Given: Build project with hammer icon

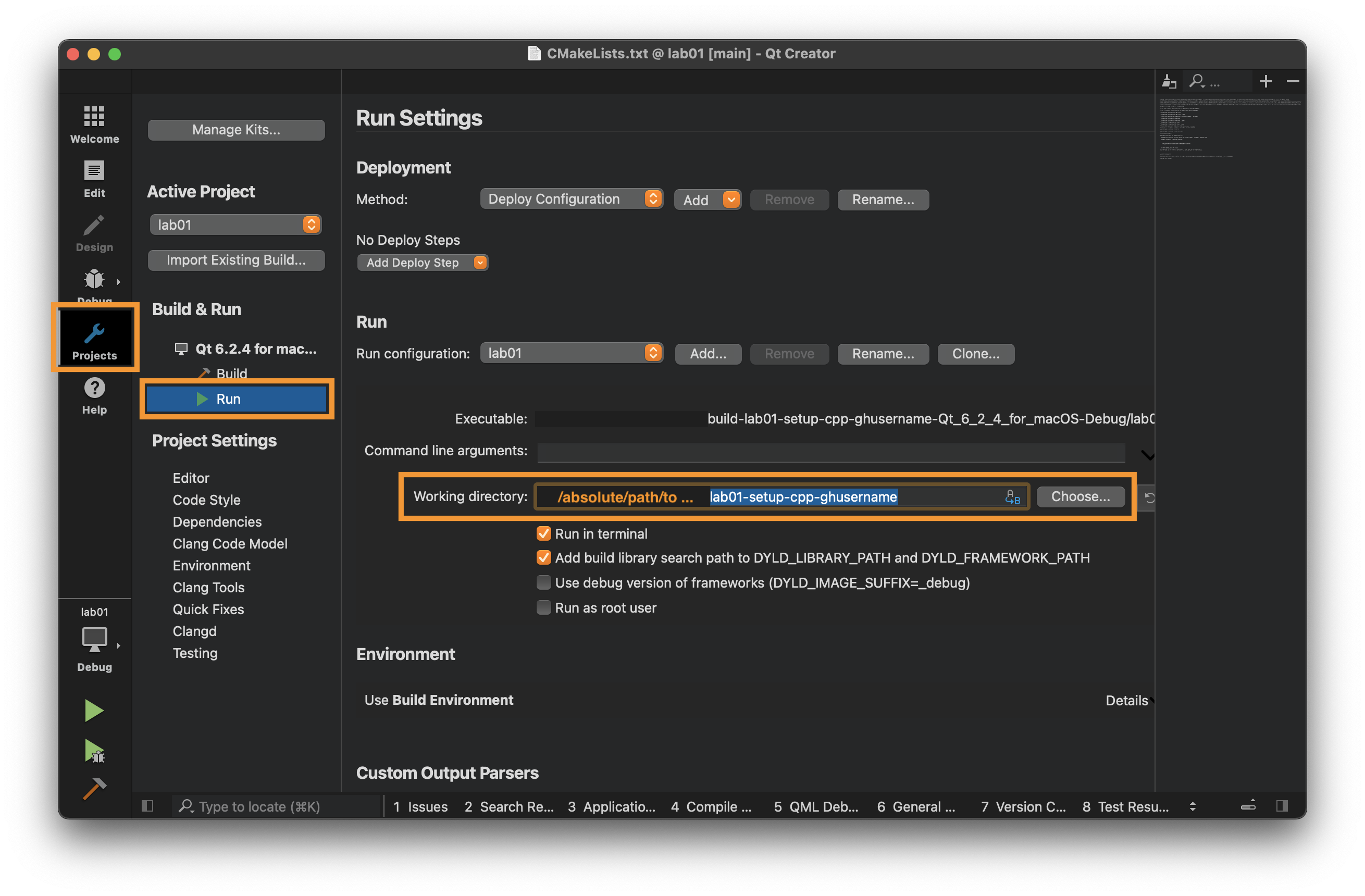Looking at the screenshot, I should point(94,790).
